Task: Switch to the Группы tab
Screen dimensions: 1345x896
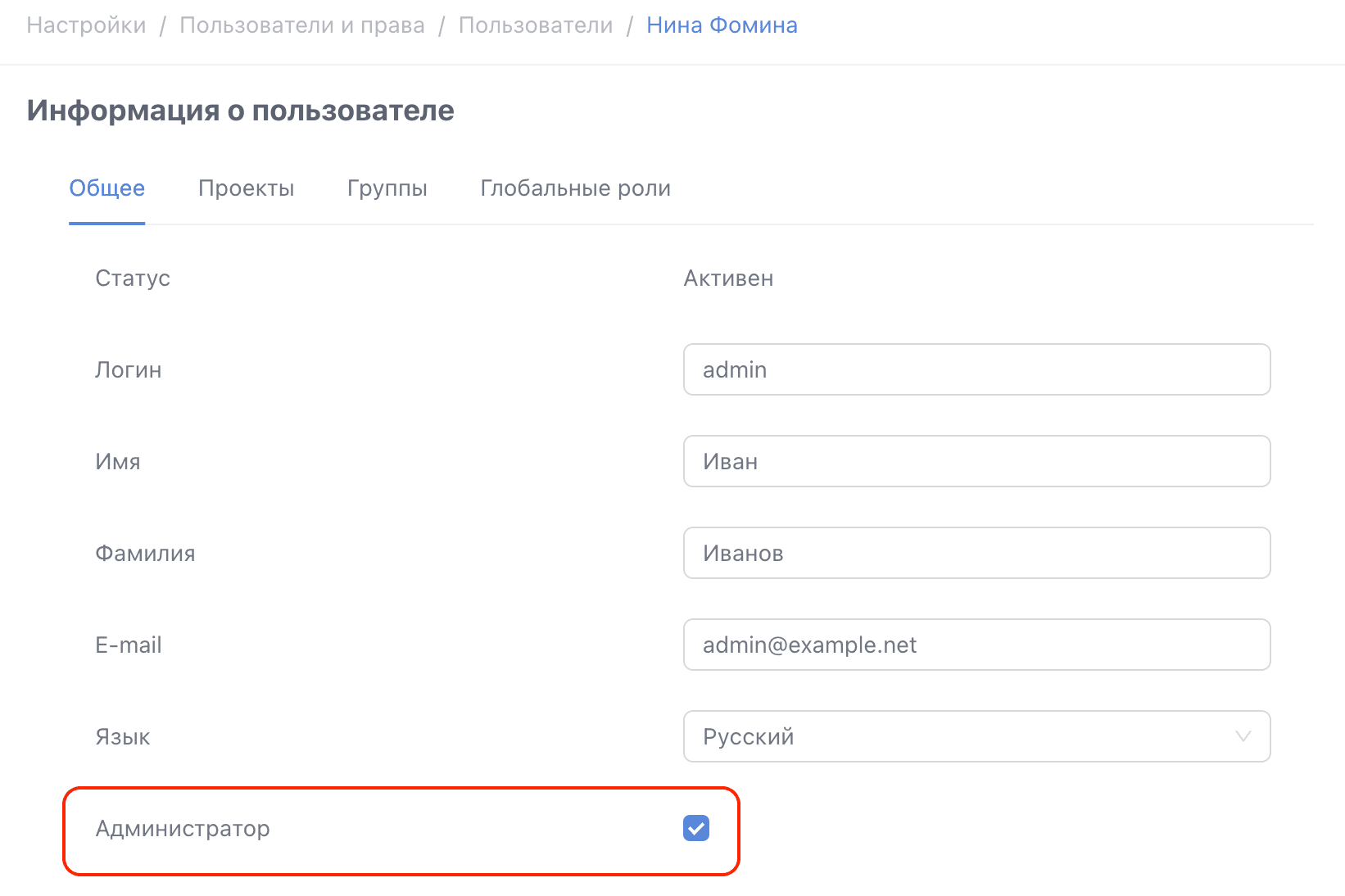Action: coord(387,188)
